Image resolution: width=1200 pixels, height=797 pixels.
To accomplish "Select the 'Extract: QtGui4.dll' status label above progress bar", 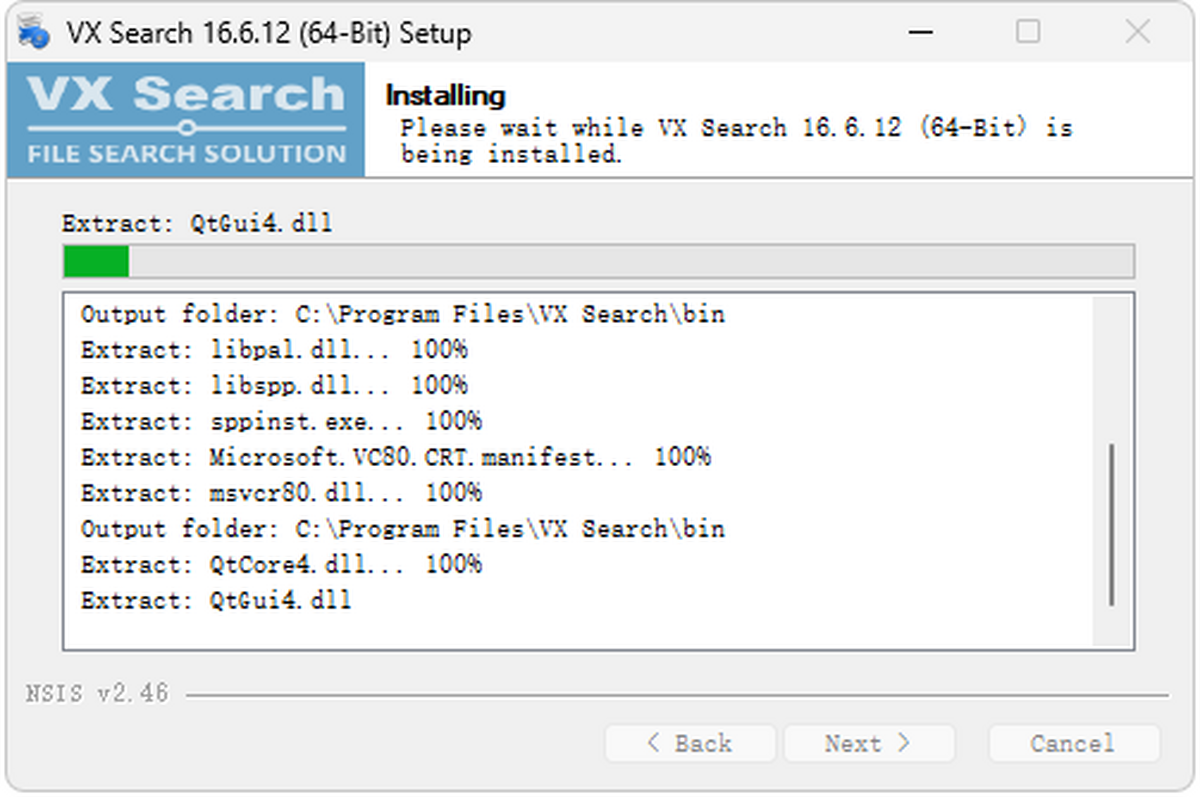I will (x=198, y=223).
